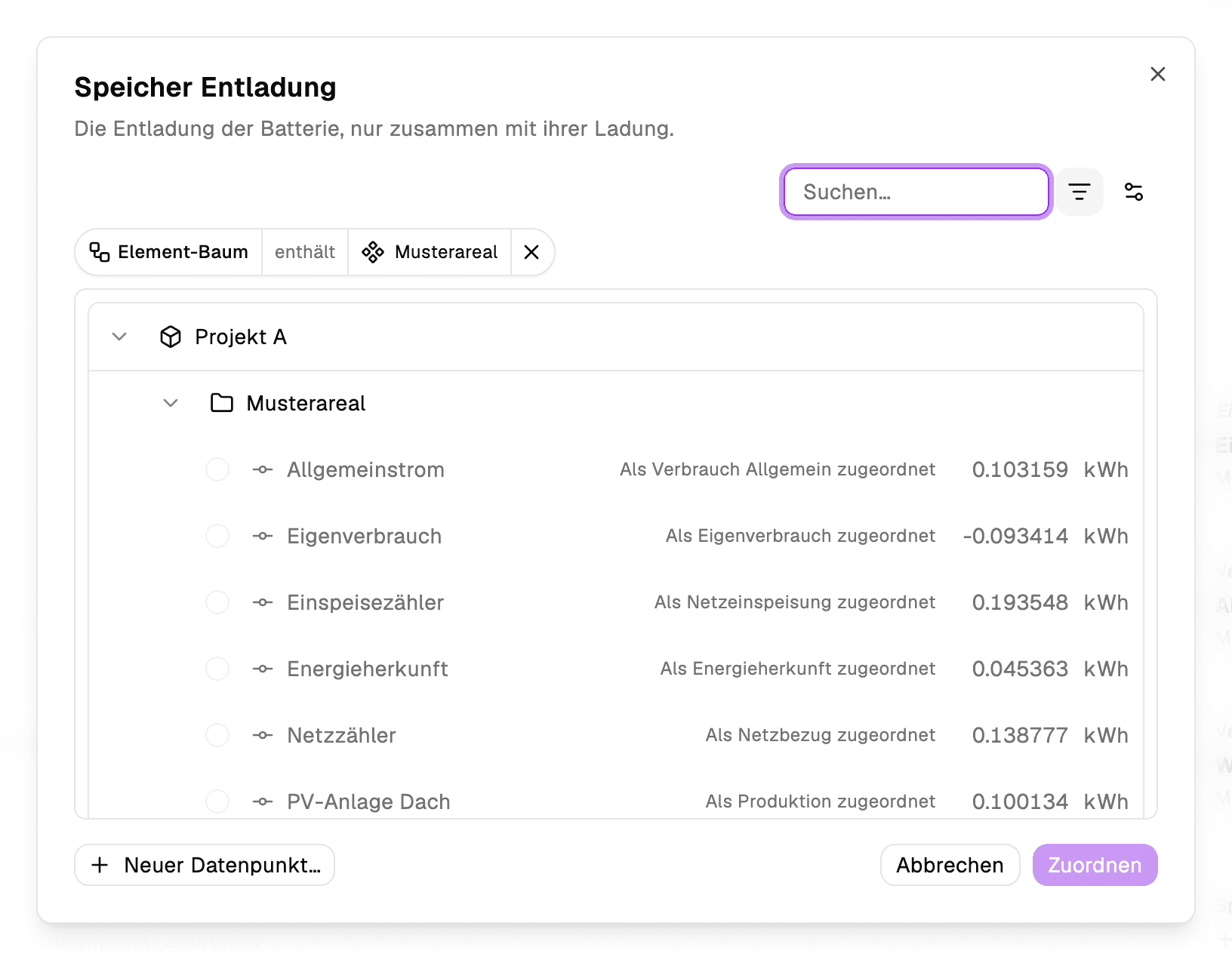Close the Speicher Entladung dialog

click(1158, 74)
